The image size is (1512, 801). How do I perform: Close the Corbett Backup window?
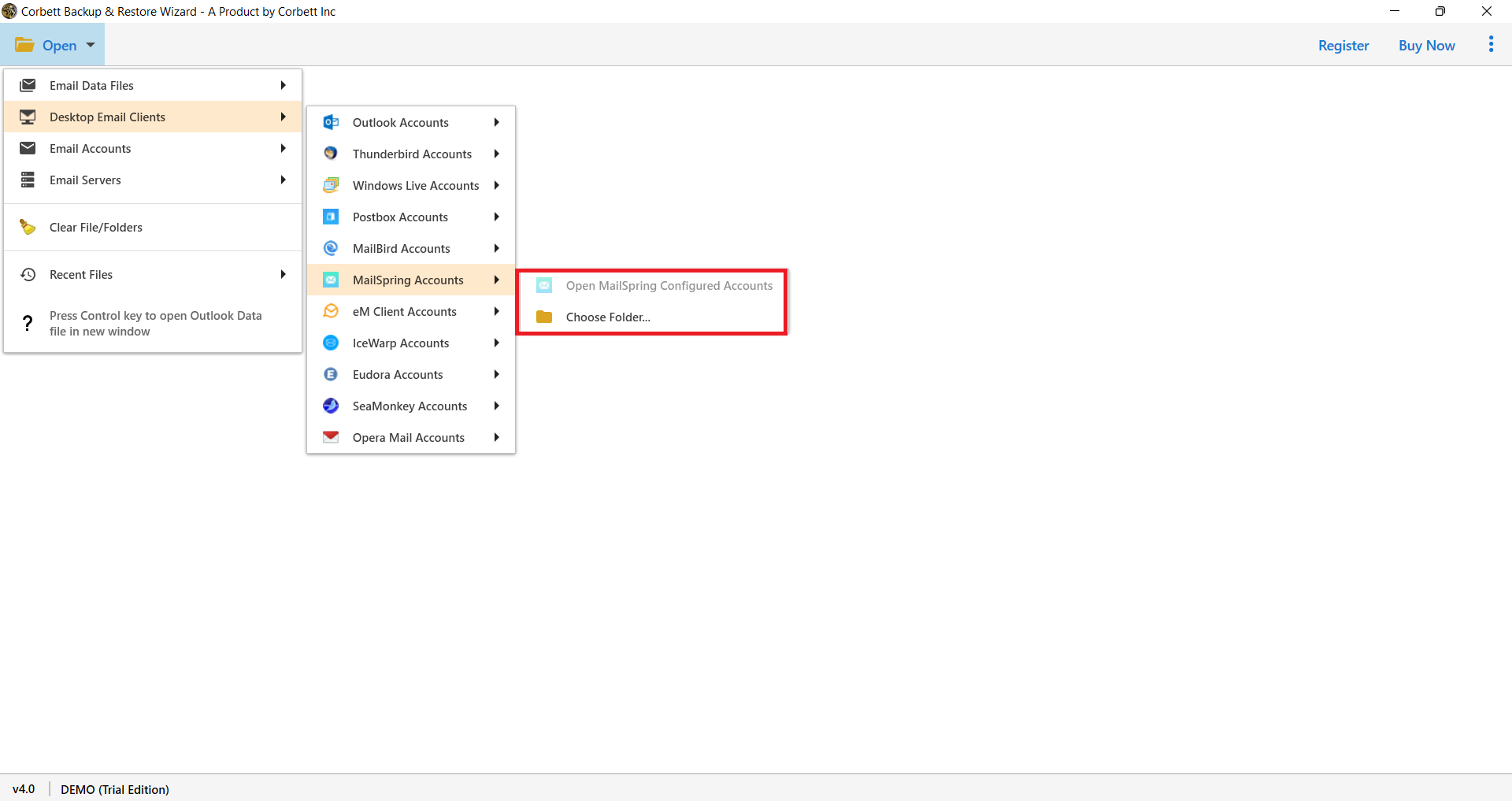tap(1487, 11)
